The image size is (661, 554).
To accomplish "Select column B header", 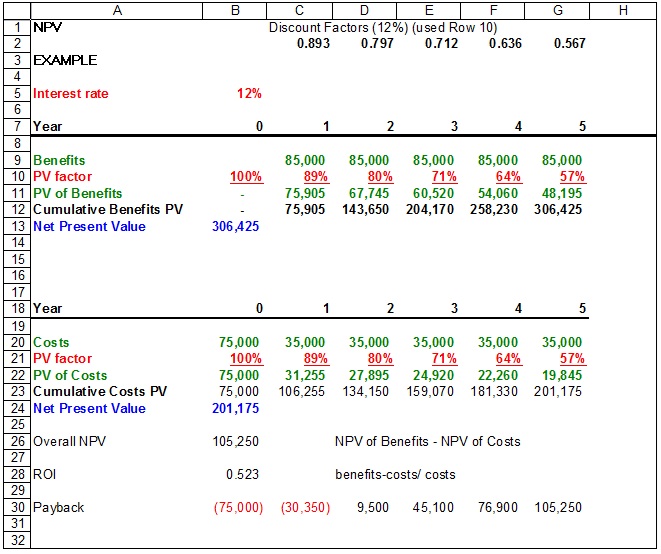I will [x=235, y=10].
